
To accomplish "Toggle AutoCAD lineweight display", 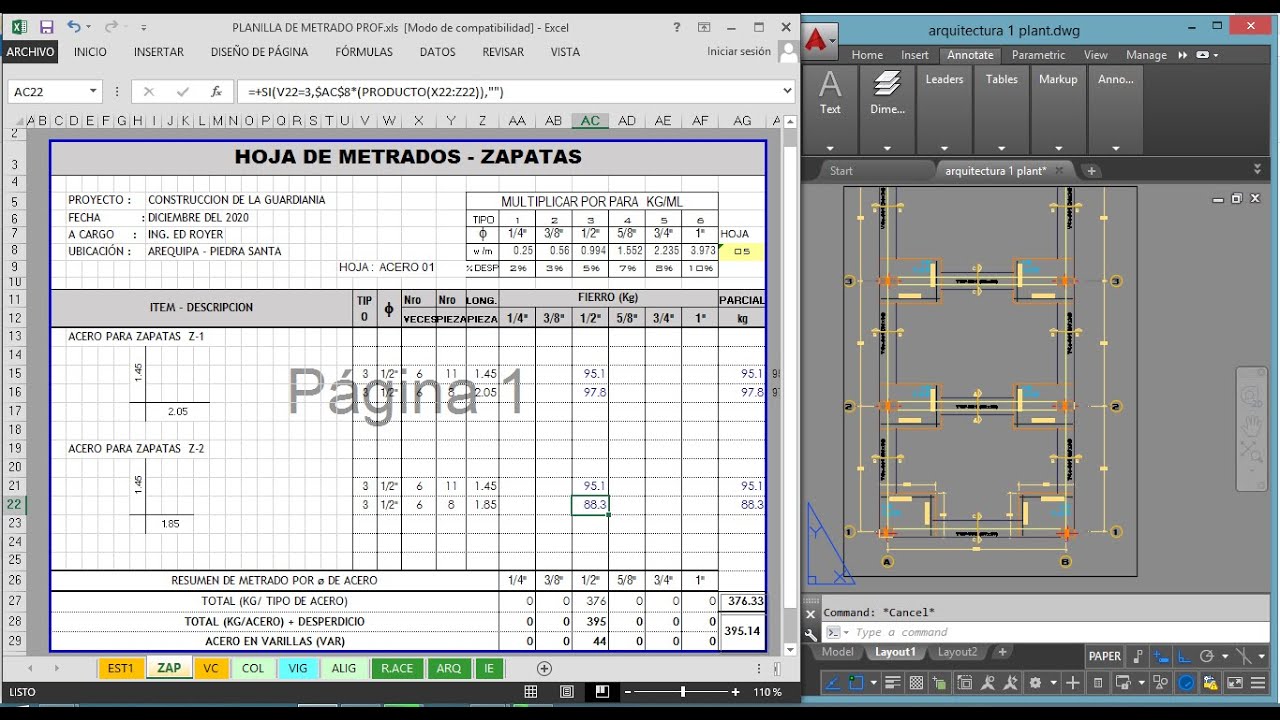I will [892, 683].
